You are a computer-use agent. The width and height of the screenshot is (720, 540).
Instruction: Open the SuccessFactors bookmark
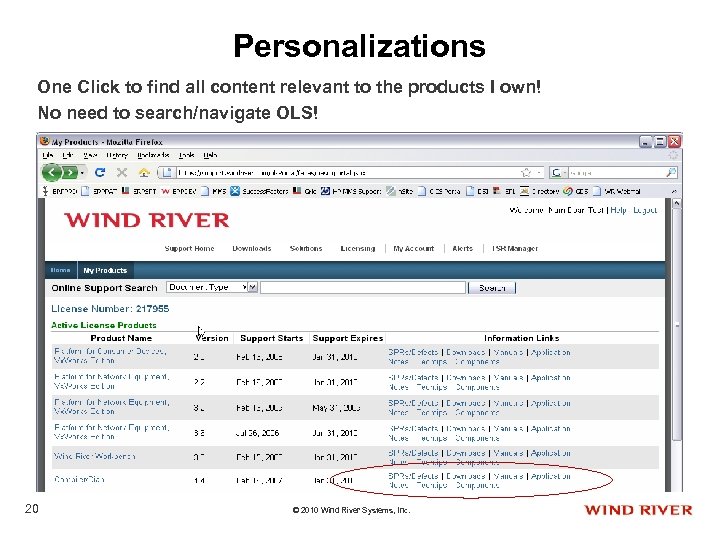(259, 191)
